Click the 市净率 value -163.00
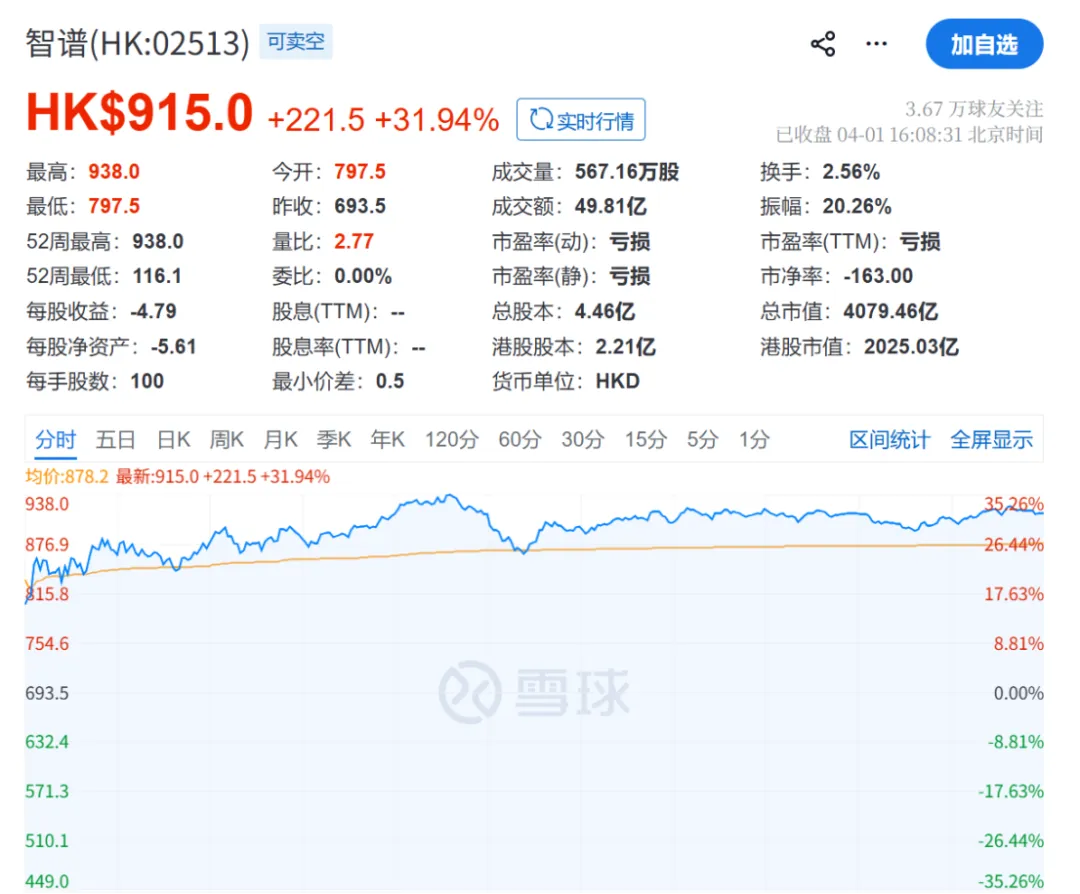Image resolution: width=1080 pixels, height=894 pixels. 878,276
